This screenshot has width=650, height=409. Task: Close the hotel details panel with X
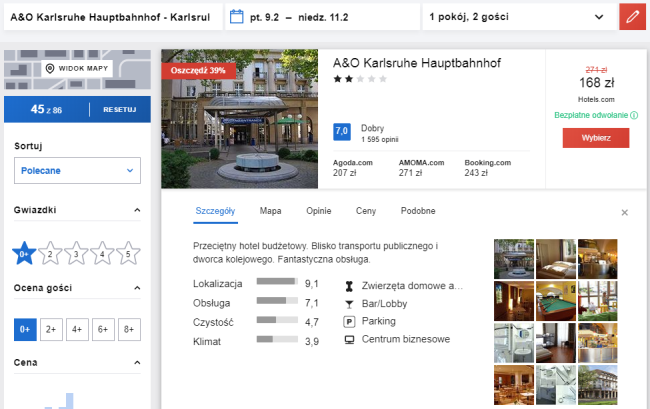coord(625,213)
